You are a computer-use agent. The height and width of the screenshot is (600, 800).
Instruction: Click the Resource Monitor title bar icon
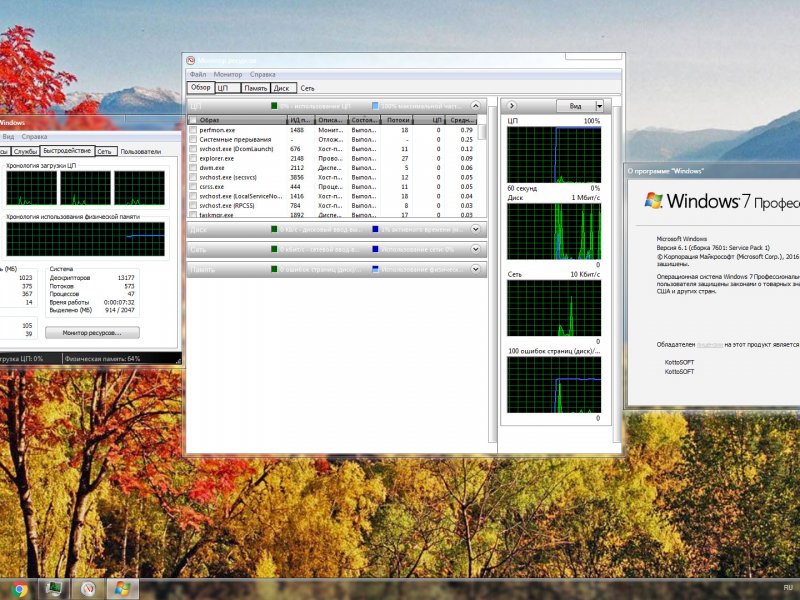coord(191,61)
